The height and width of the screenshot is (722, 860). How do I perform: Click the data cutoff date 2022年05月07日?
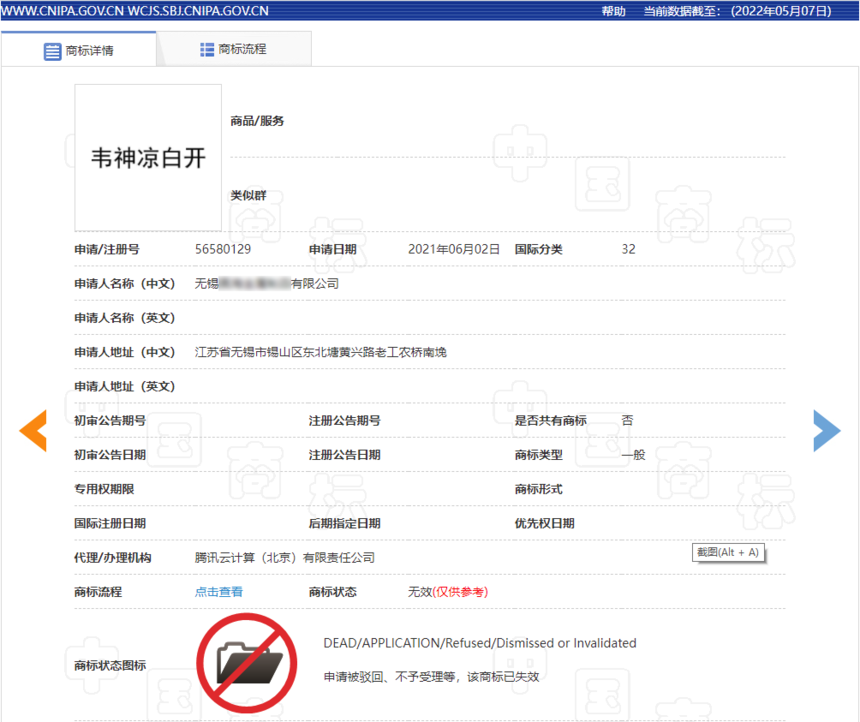pyautogui.click(x=781, y=11)
